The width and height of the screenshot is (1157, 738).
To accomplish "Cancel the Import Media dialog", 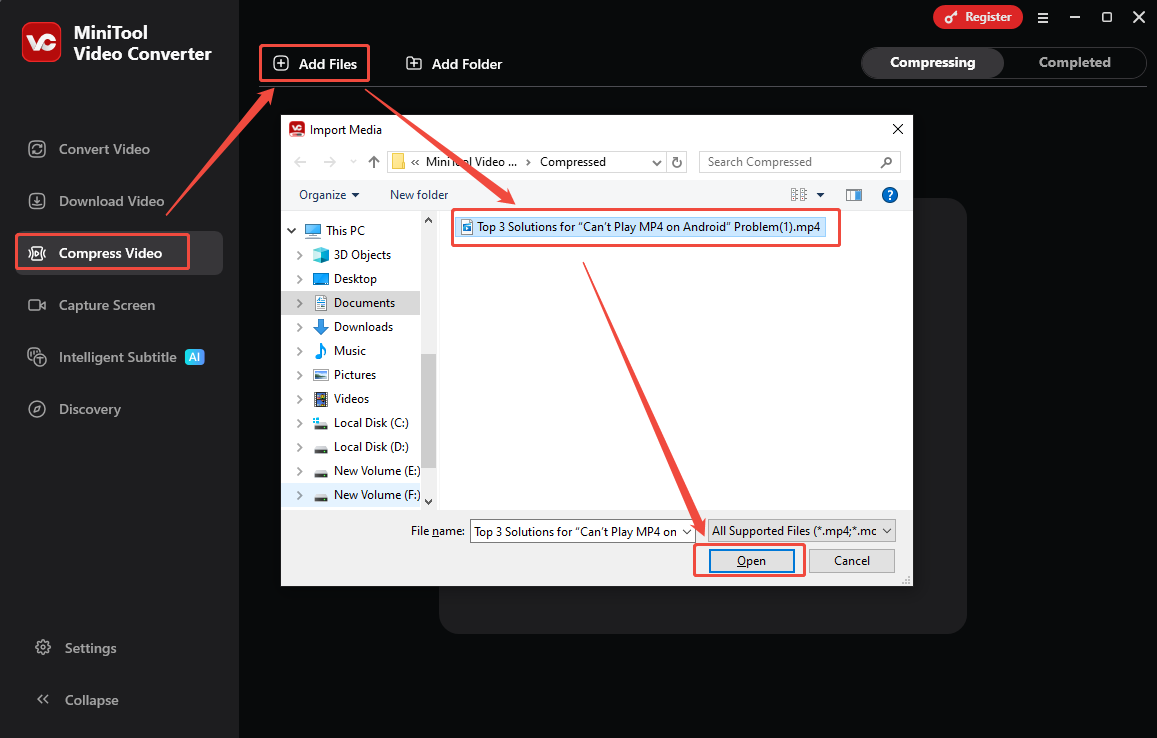I will [x=851, y=560].
